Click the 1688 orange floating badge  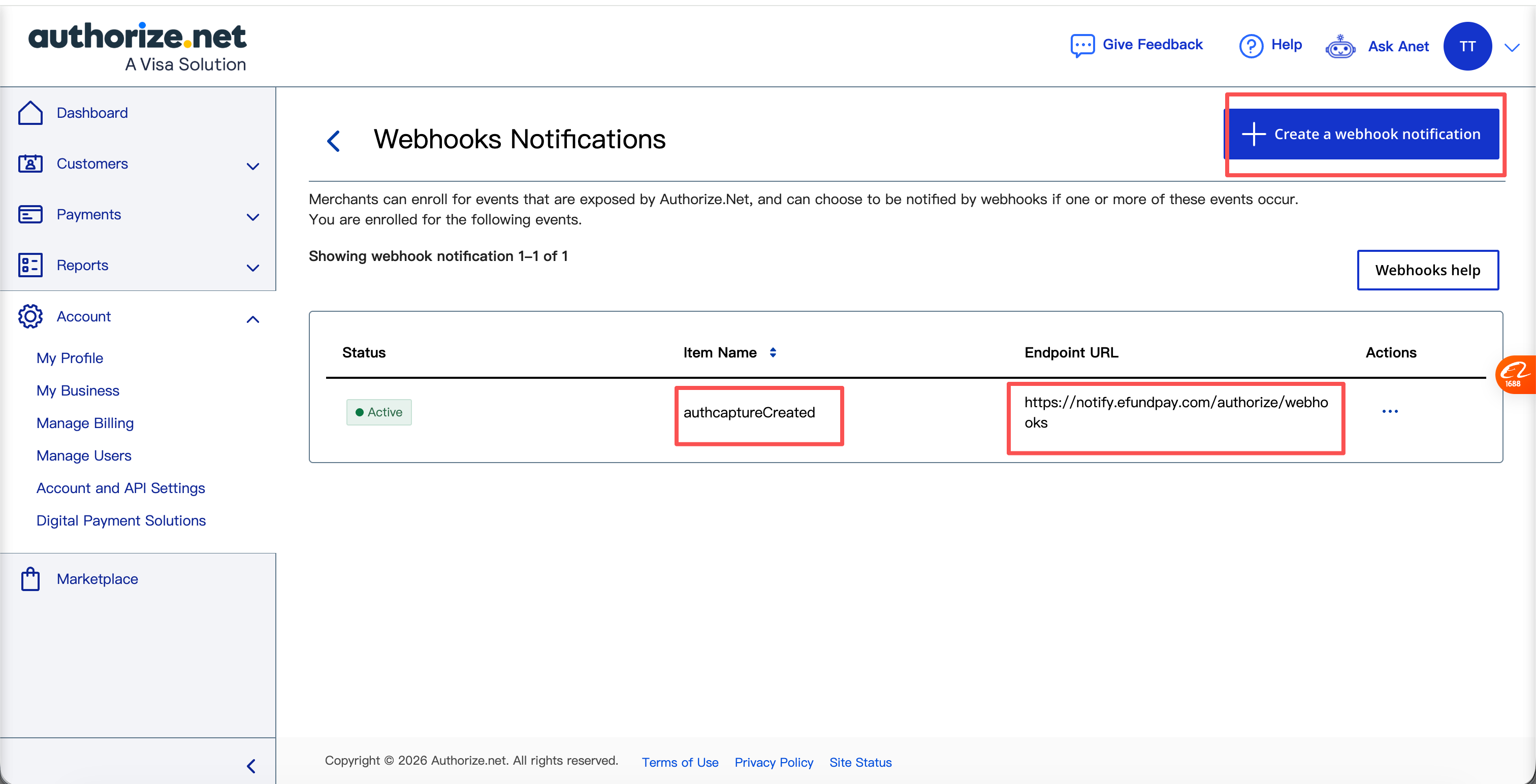pos(1515,375)
